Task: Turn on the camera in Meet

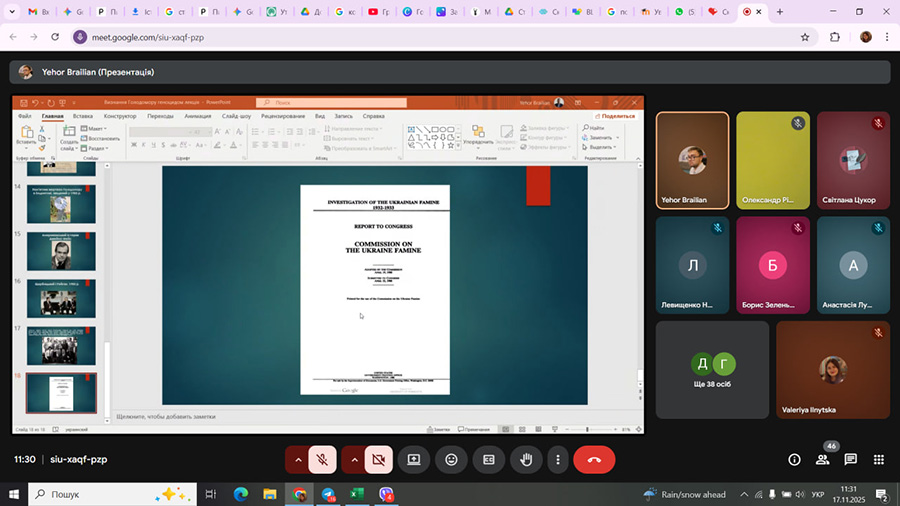Action: coord(378,460)
